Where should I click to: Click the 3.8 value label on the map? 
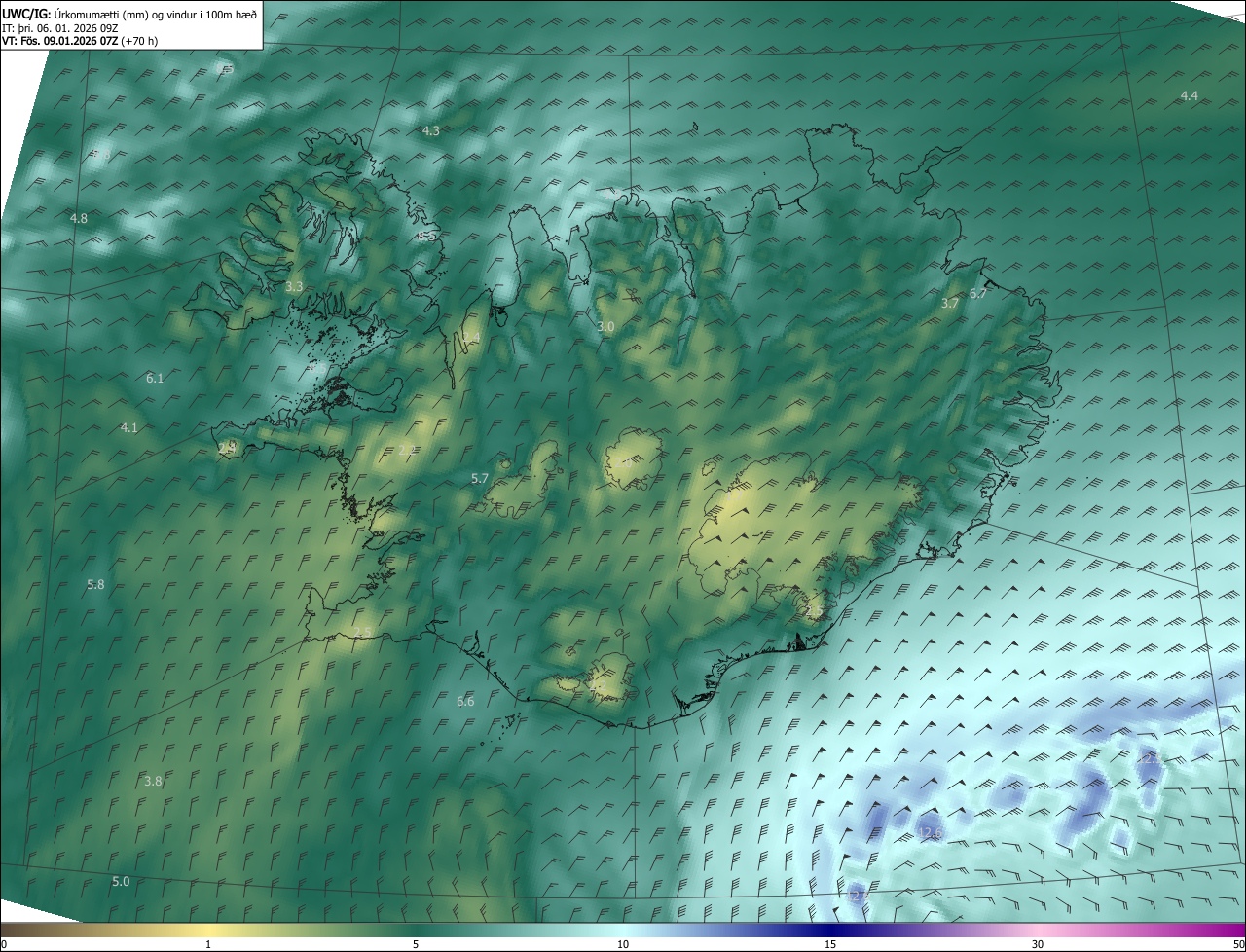tap(153, 781)
